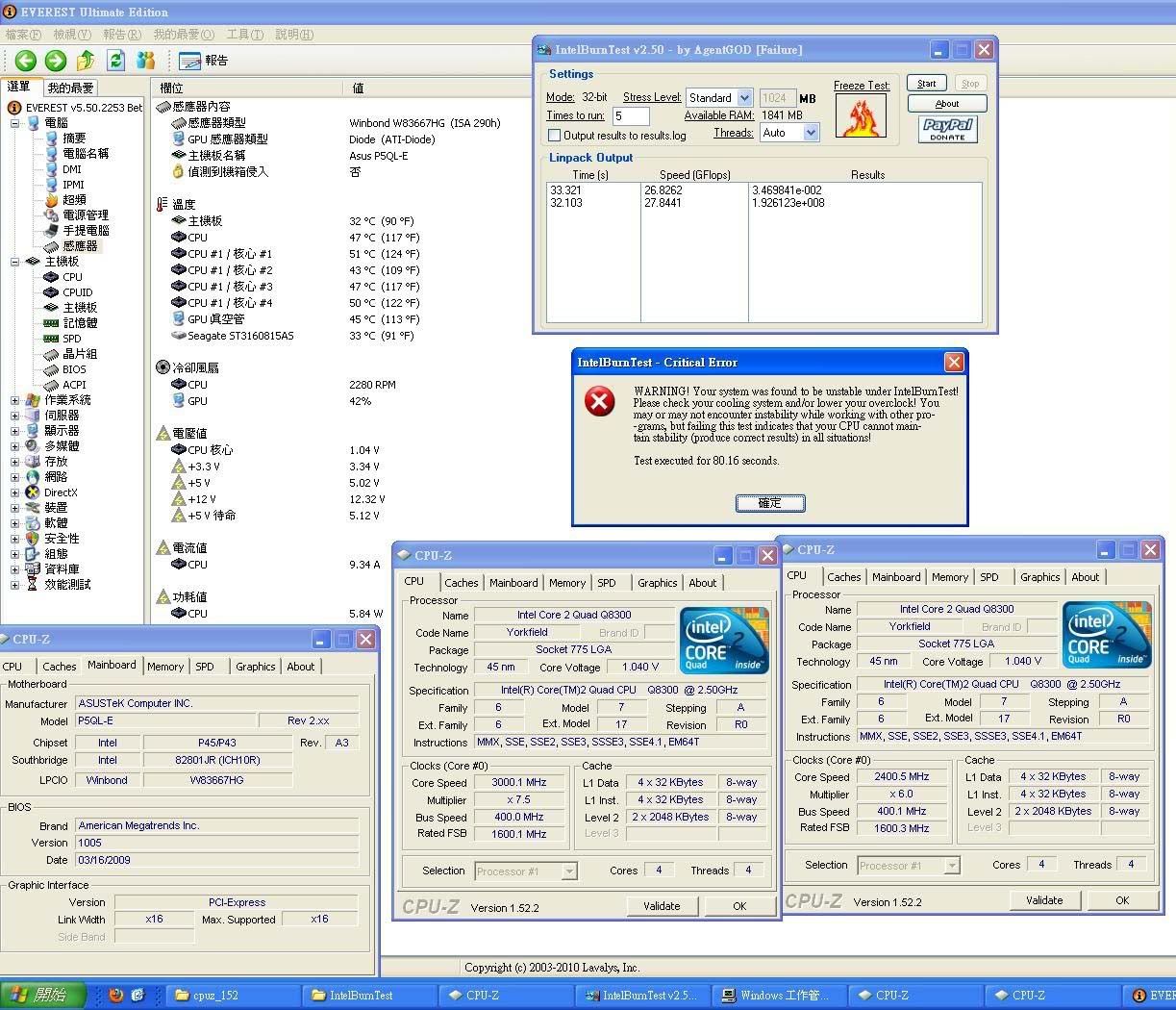Click the Intel Core 2 Quad logo in middle CPU-Z
The height and width of the screenshot is (1010, 1176).
724,640
